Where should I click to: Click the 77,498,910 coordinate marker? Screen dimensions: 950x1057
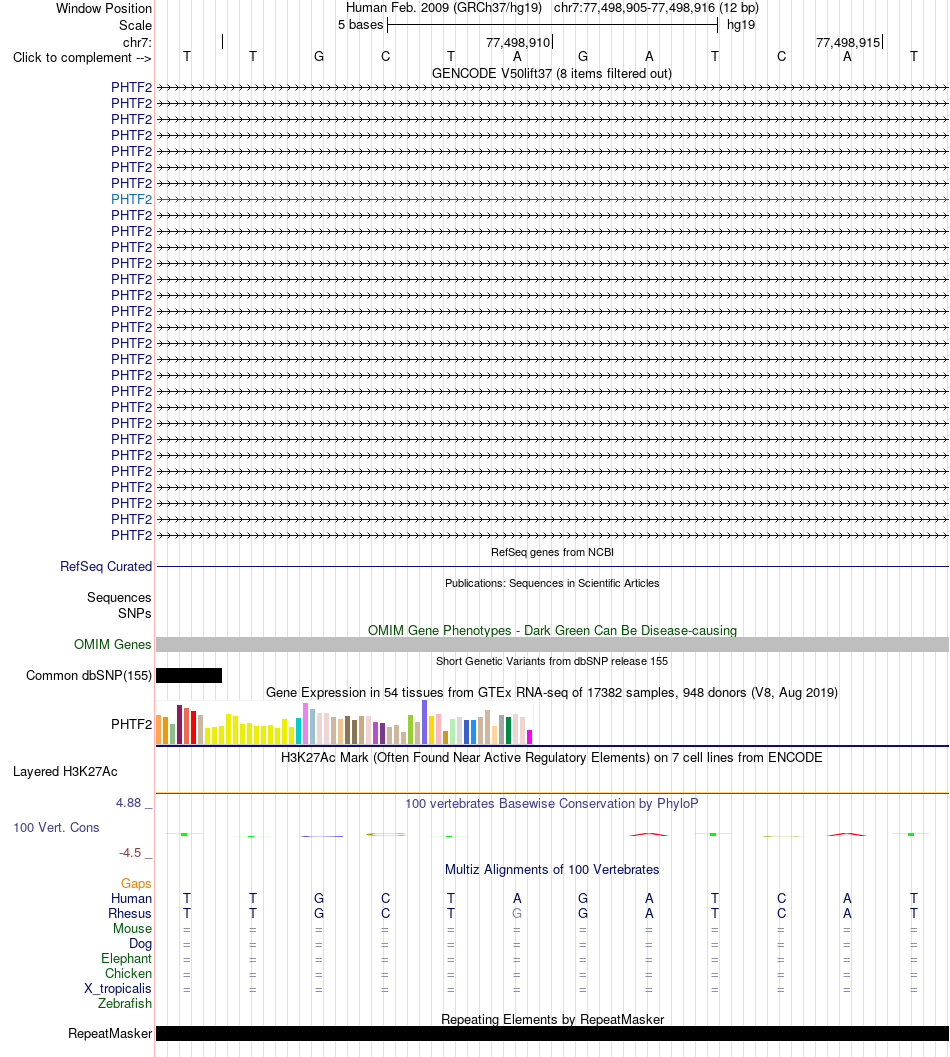(x=518, y=42)
